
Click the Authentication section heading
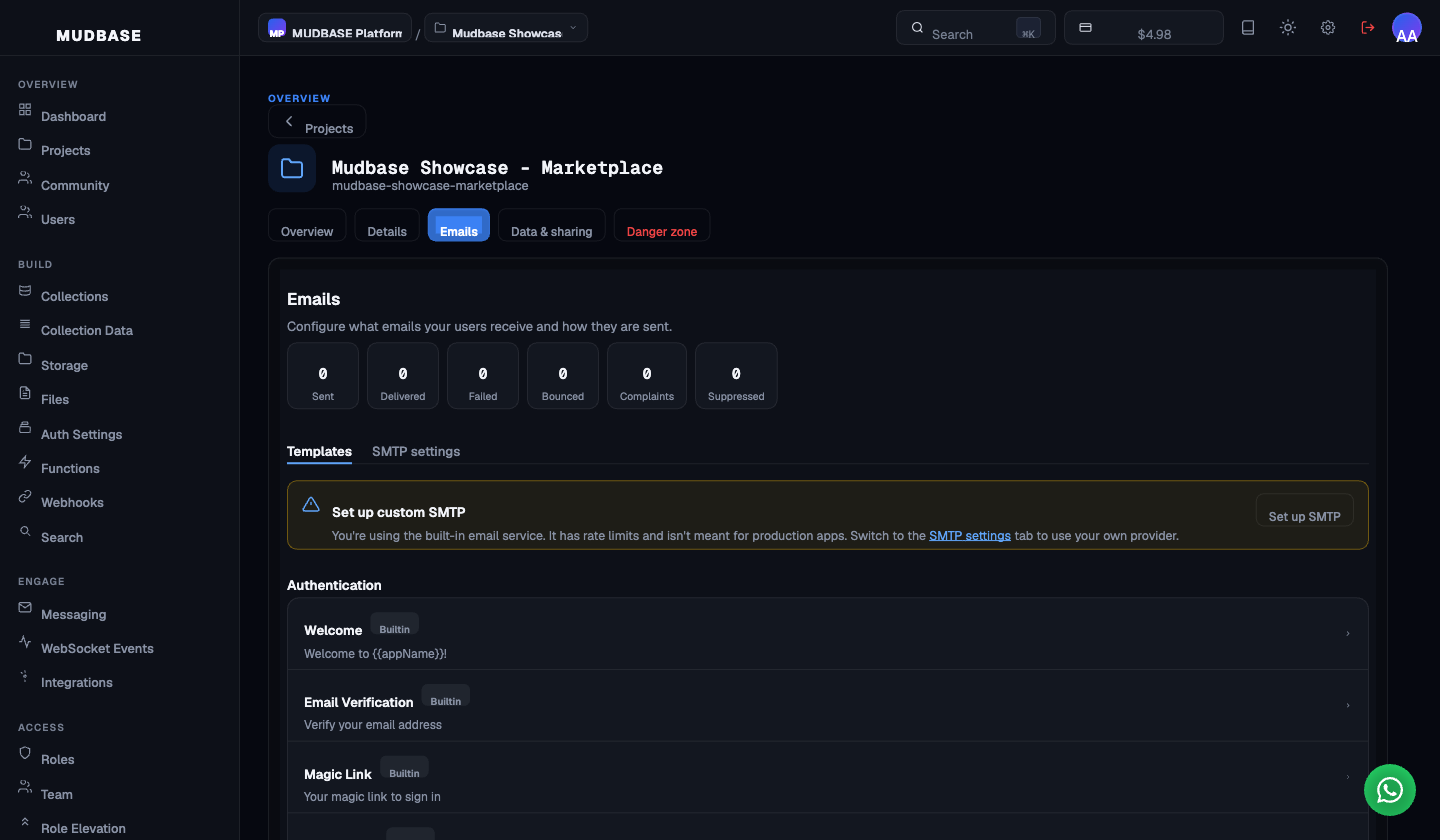point(334,585)
